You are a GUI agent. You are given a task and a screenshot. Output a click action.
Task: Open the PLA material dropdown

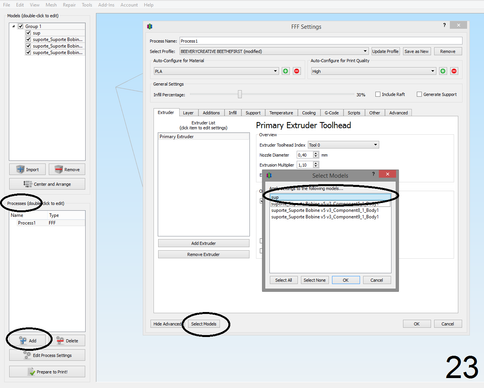pos(216,71)
